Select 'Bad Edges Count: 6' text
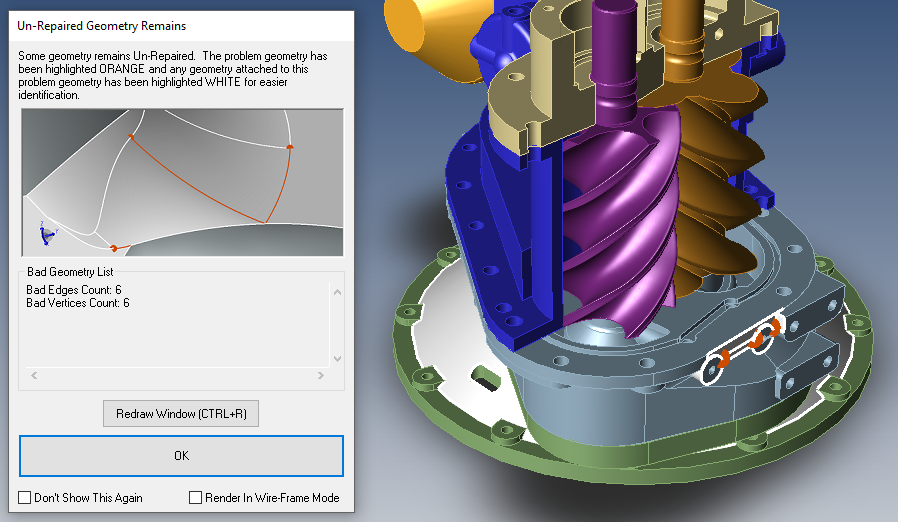 pos(74,290)
